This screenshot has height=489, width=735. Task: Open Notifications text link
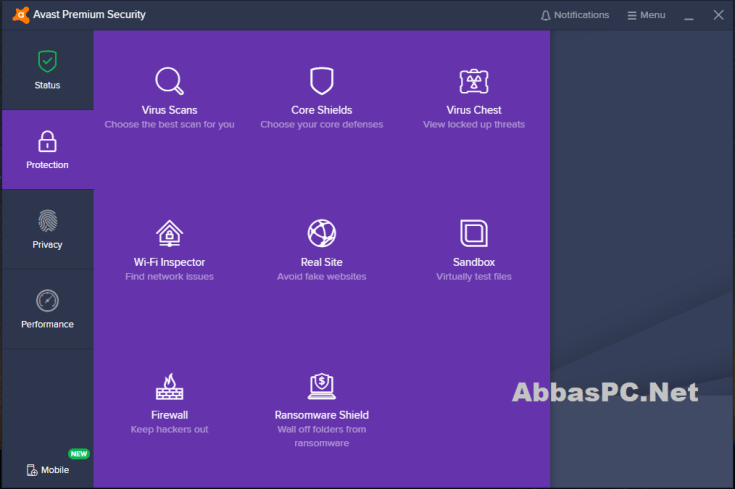581,15
